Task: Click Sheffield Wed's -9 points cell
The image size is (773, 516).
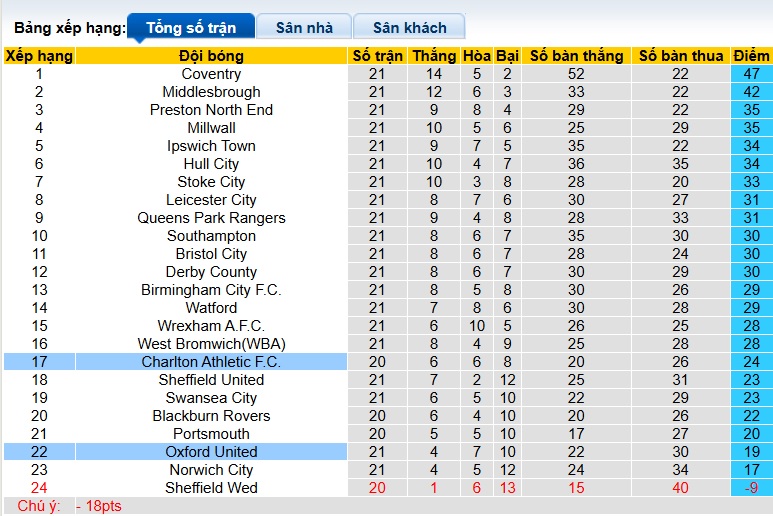Action: click(751, 488)
